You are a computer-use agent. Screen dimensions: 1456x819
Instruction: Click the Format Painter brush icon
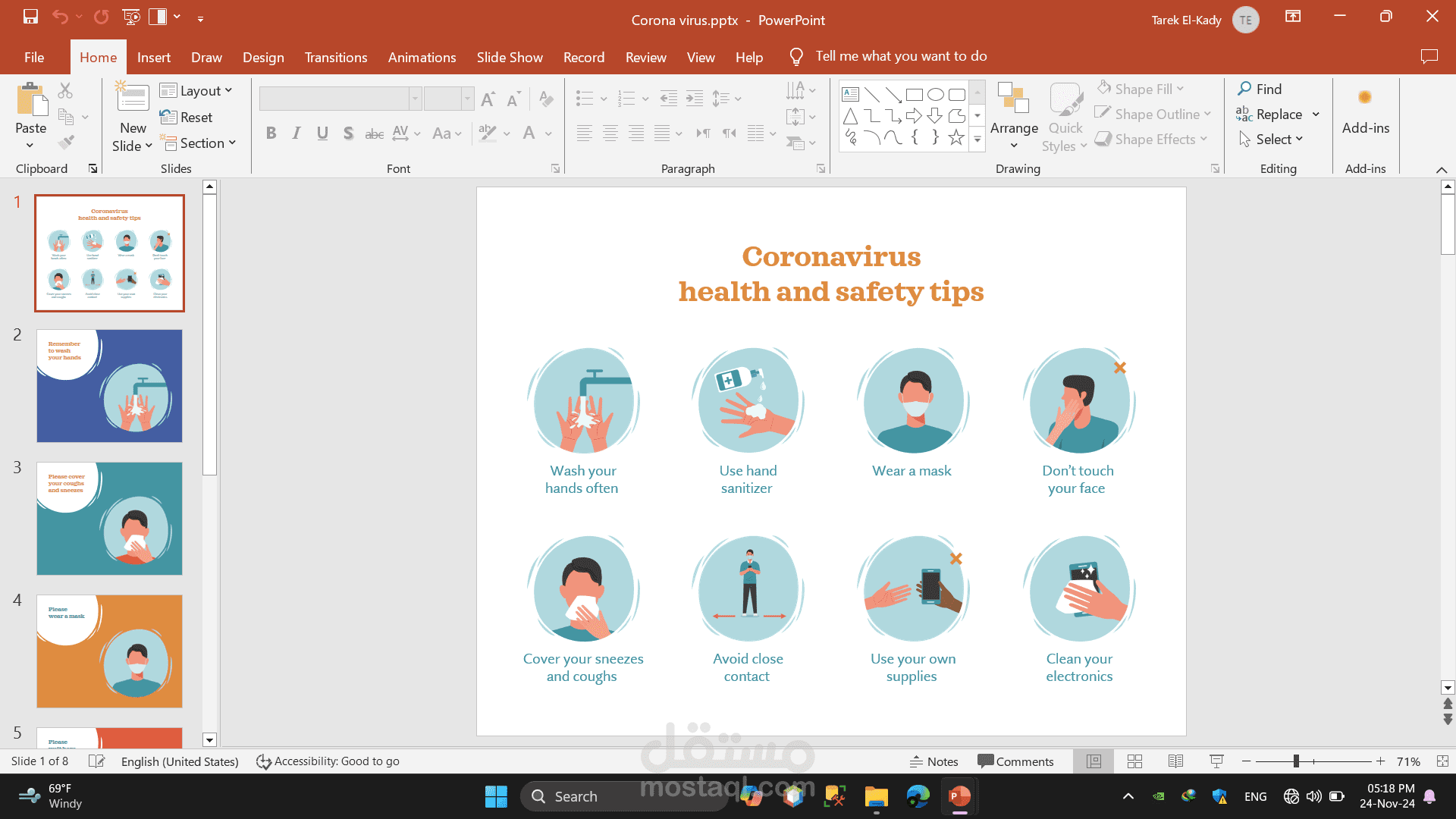(66, 142)
